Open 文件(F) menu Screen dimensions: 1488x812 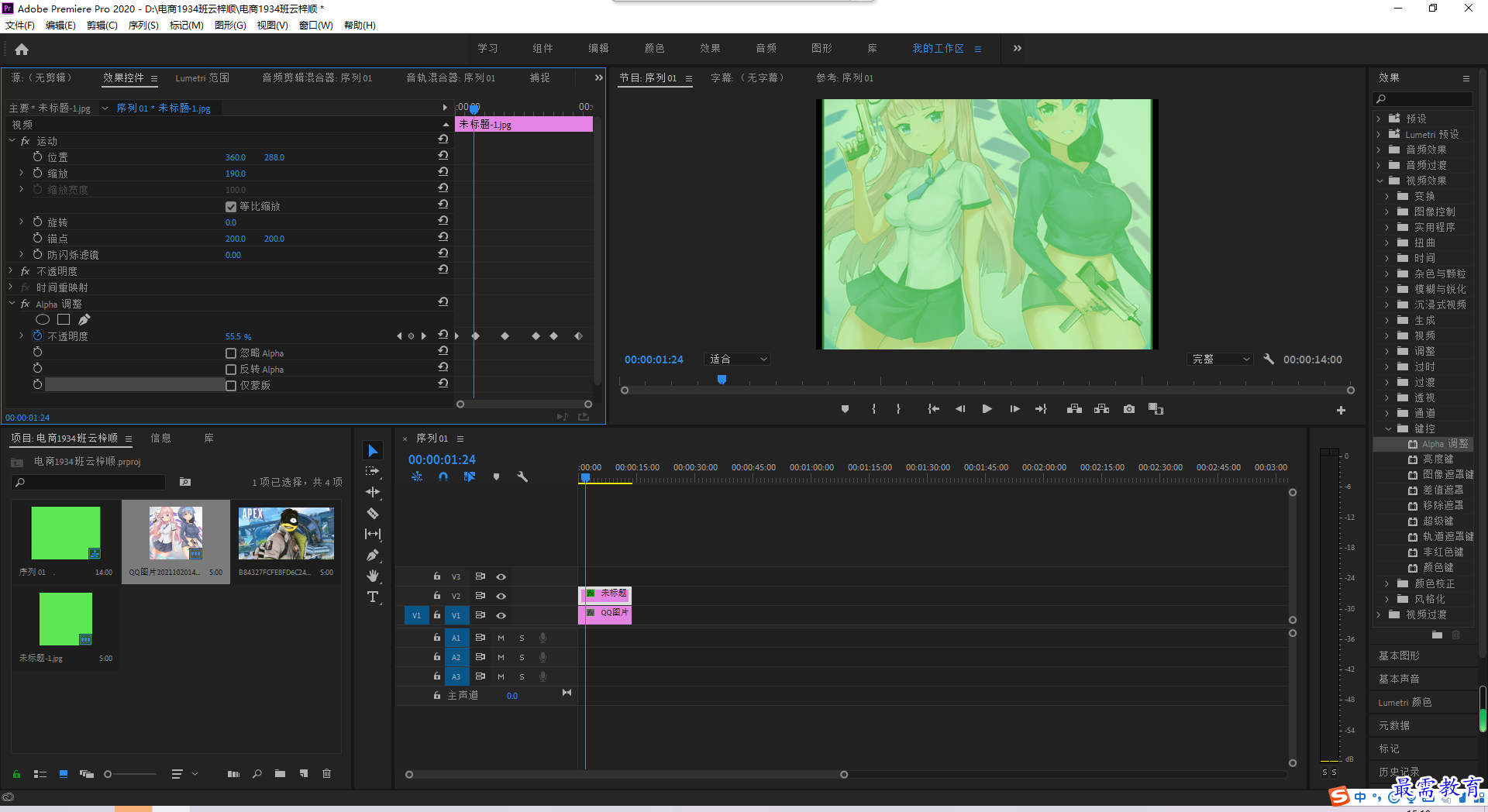[x=20, y=26]
